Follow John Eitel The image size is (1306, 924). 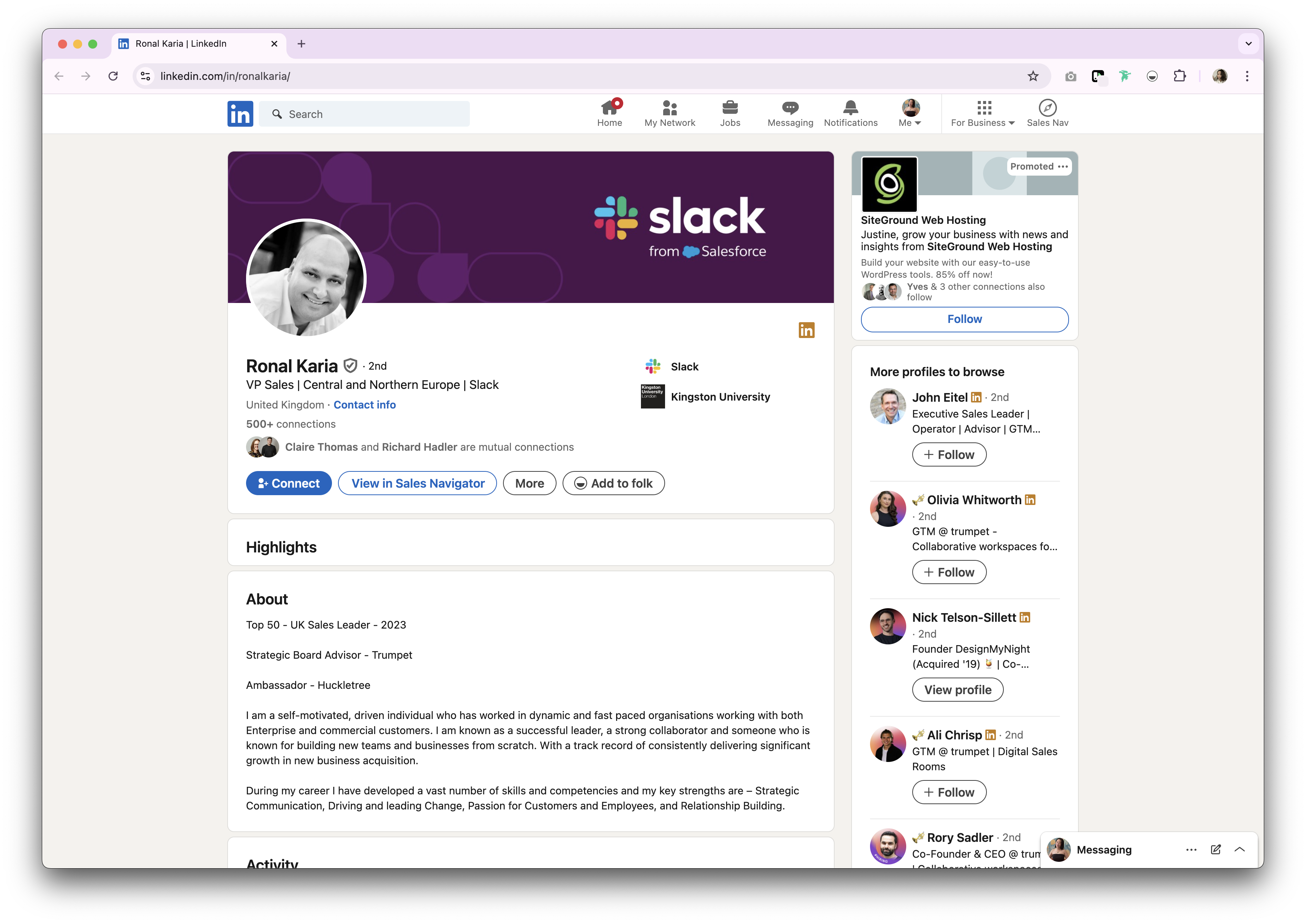click(949, 454)
